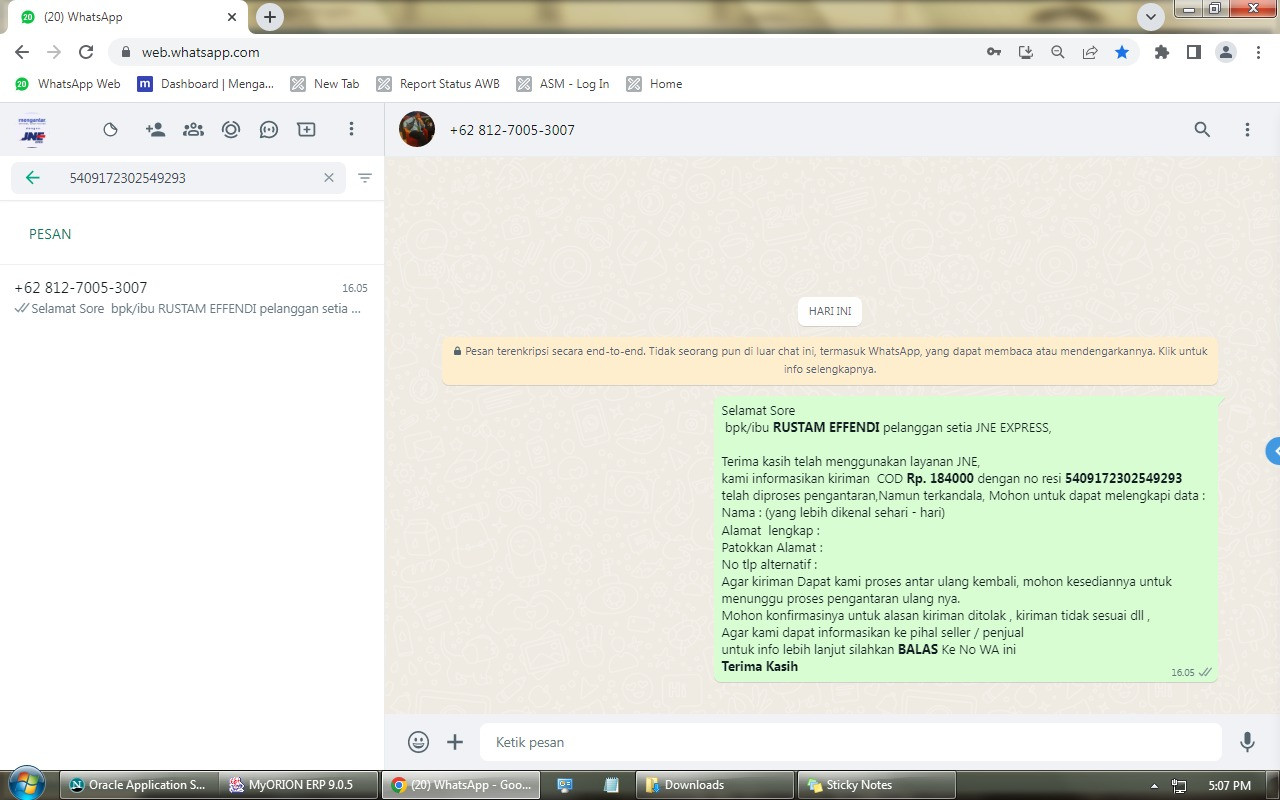Click the HARI INI date label
The image size is (1280, 800).
point(830,311)
